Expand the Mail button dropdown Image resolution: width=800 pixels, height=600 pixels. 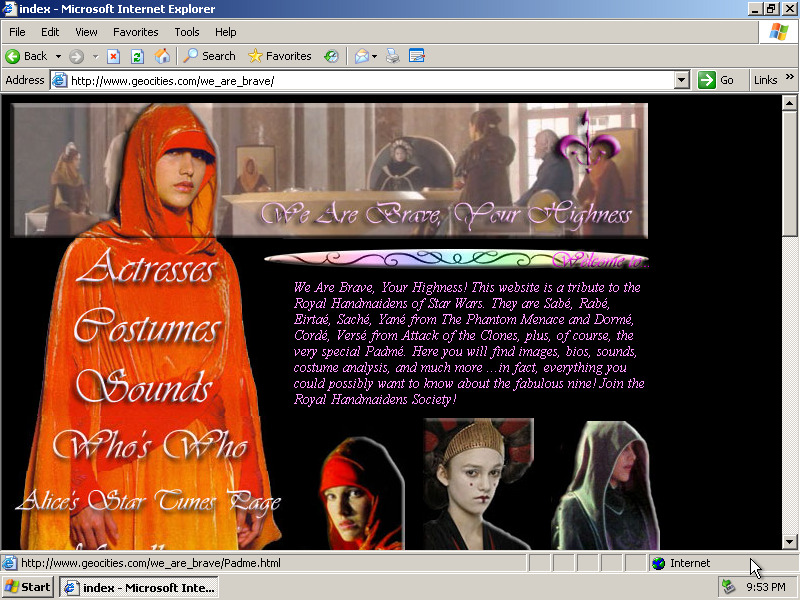pyautogui.click(x=374, y=56)
